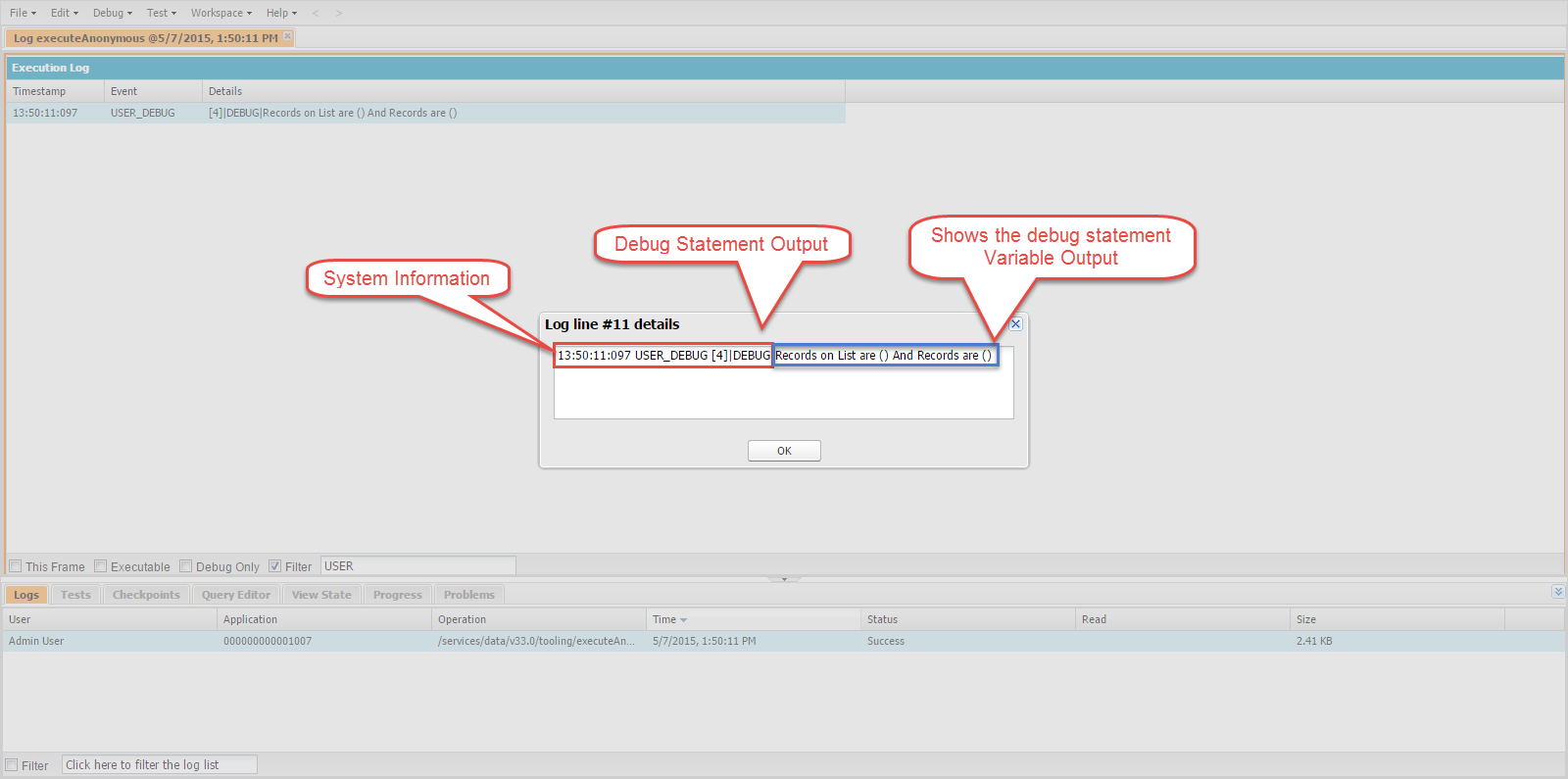Image resolution: width=1568 pixels, height=779 pixels.
Task: Open the File menu
Action: (23, 13)
